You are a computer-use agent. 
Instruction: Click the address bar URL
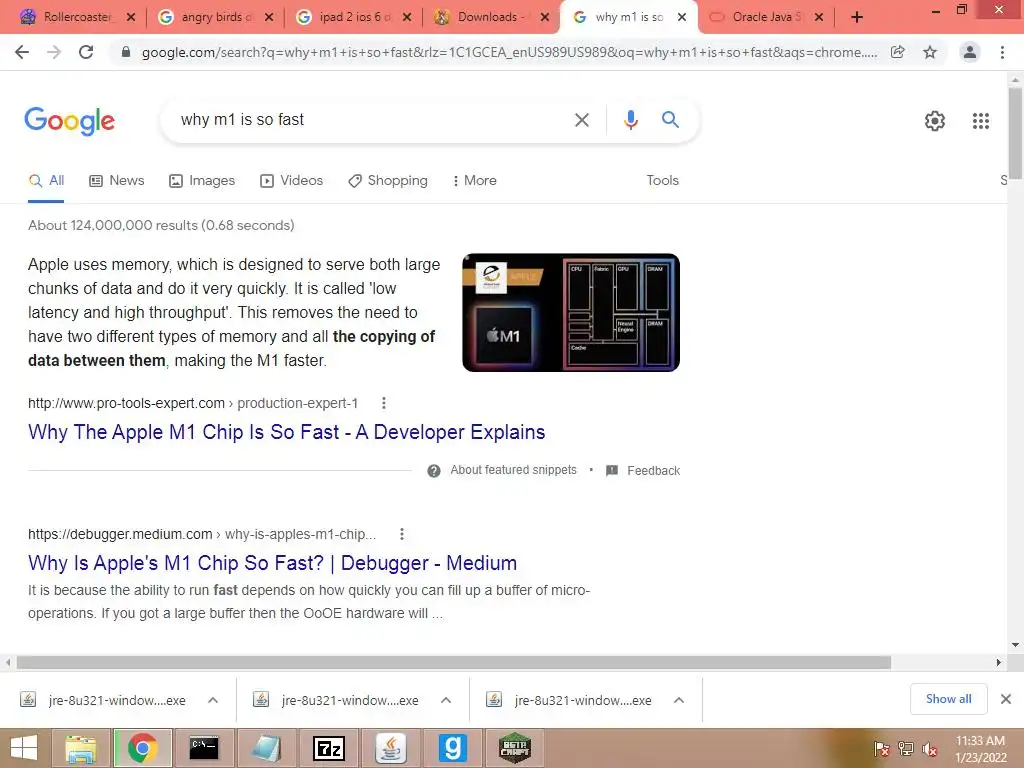pyautogui.click(x=509, y=52)
